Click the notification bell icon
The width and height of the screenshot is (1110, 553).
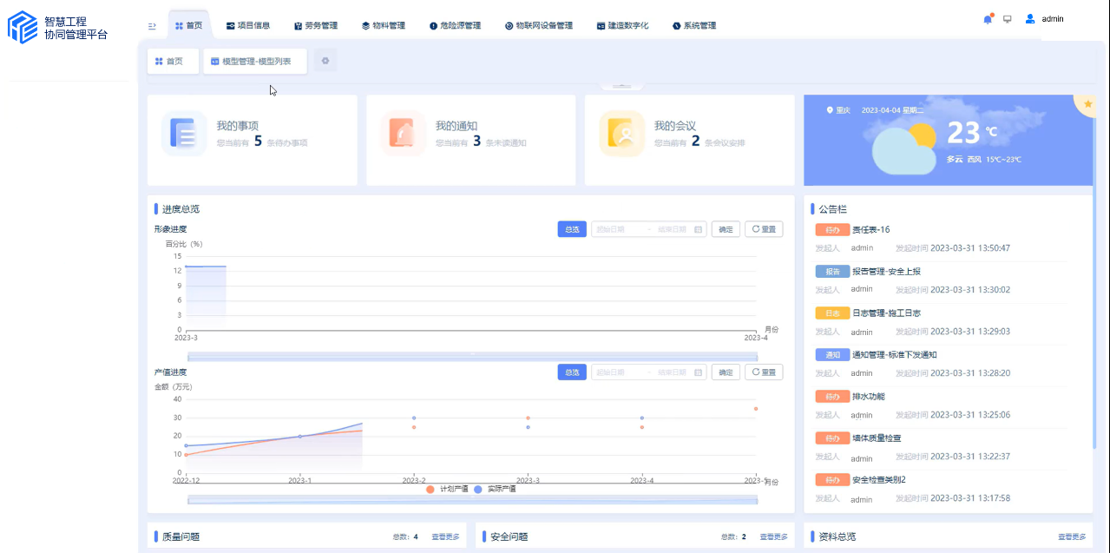988,19
